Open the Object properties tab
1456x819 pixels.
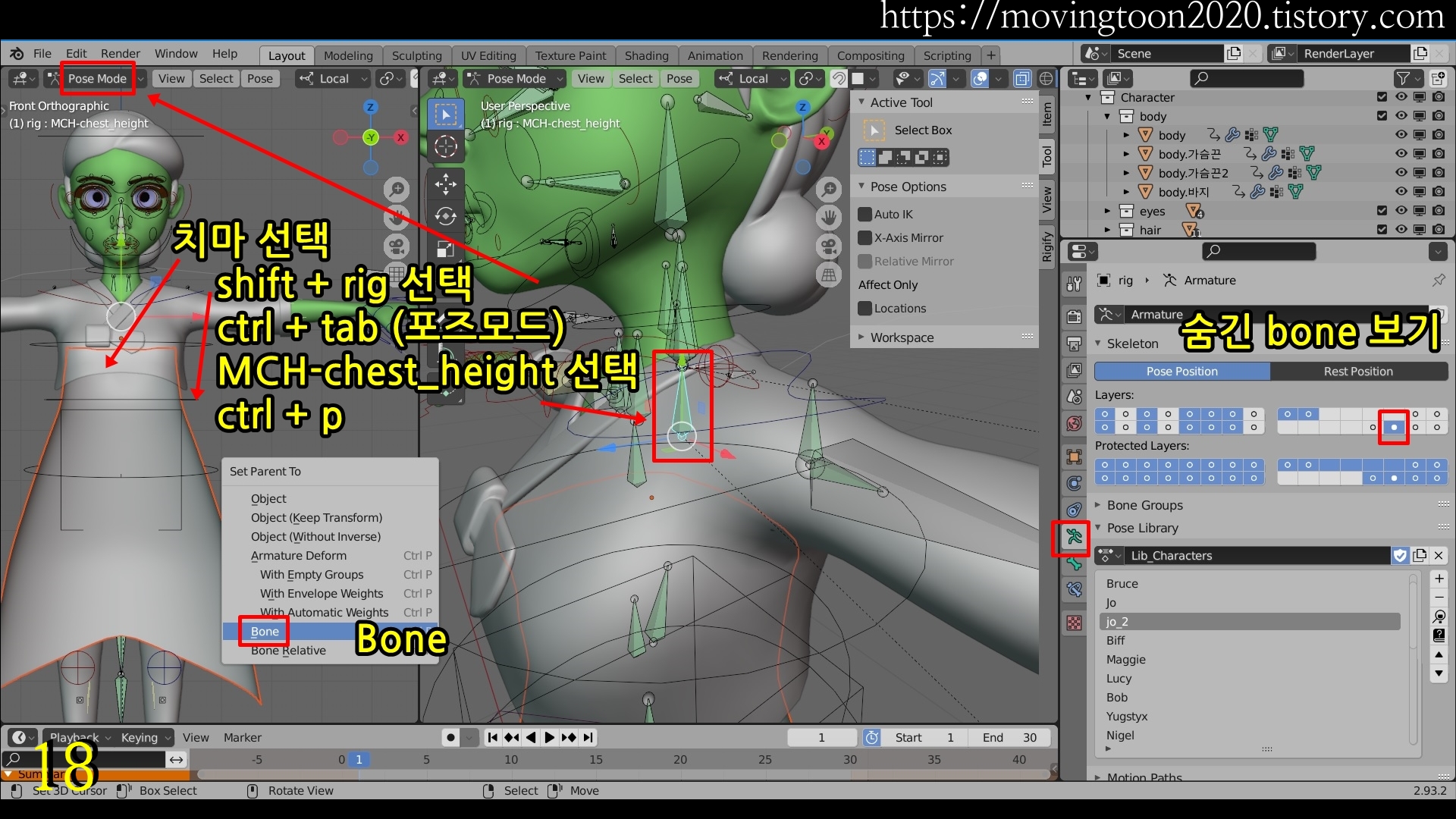coord(1074,457)
